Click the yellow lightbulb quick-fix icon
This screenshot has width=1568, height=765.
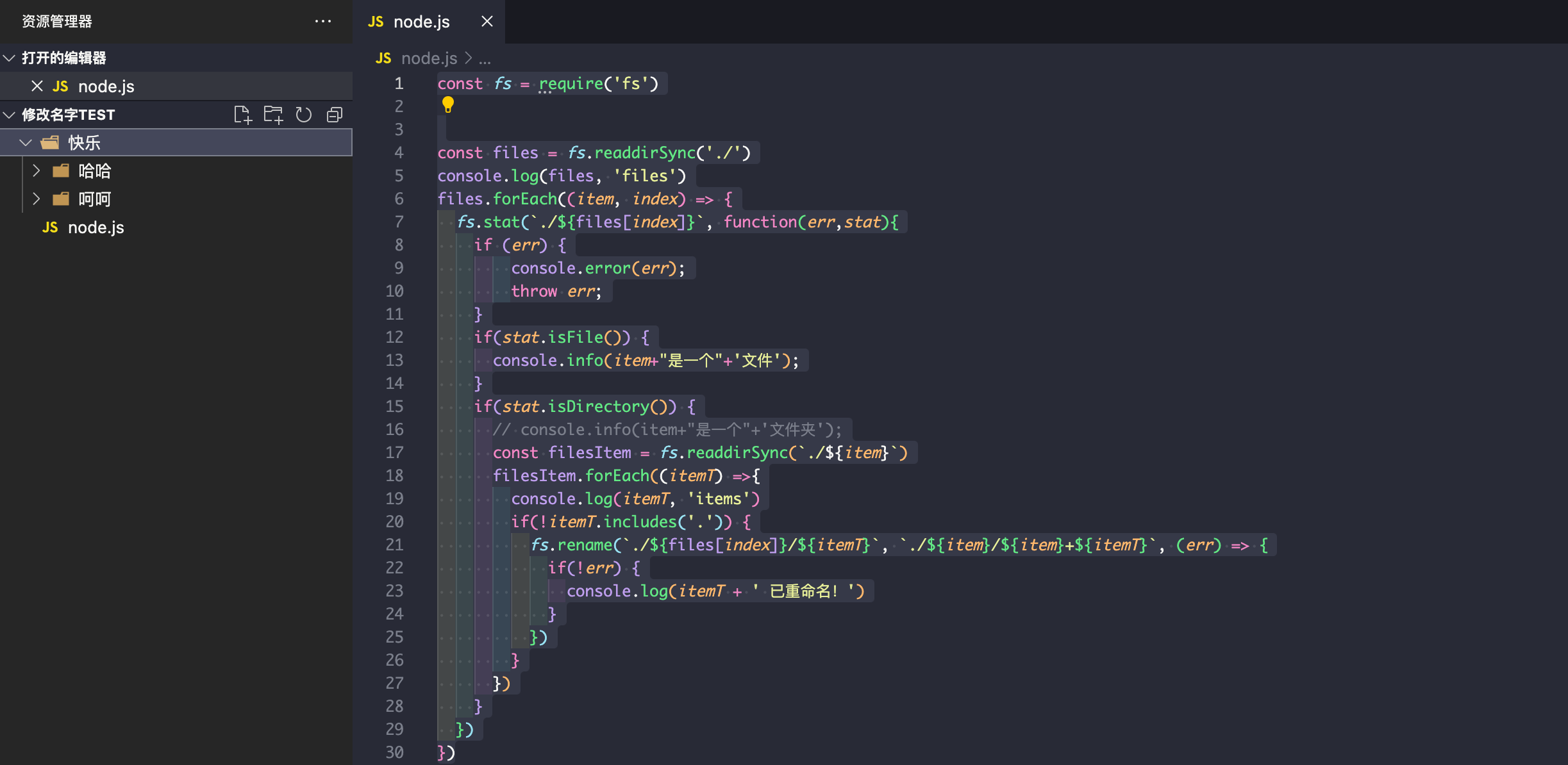[x=447, y=104]
